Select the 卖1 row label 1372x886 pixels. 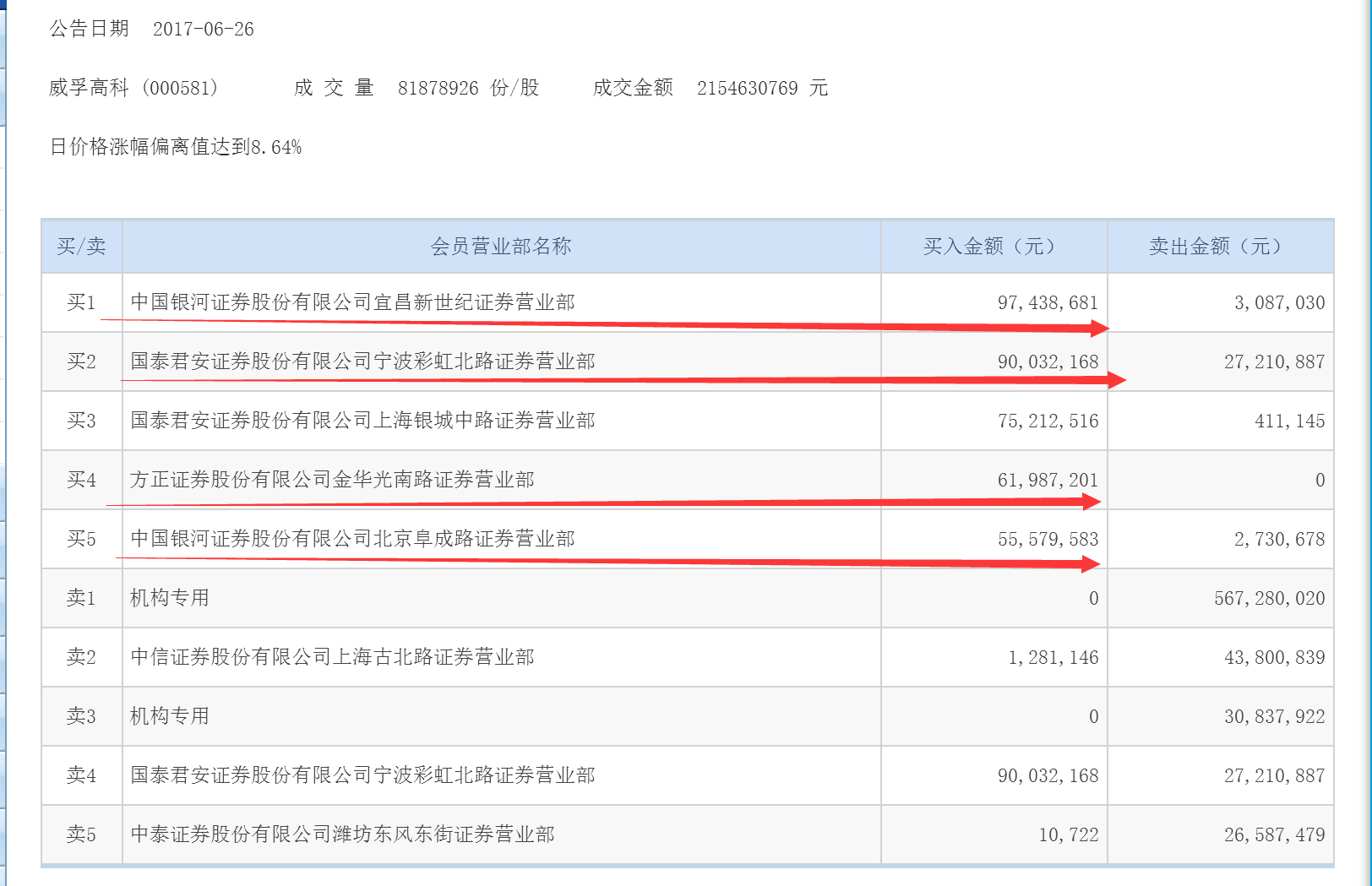[x=82, y=598]
